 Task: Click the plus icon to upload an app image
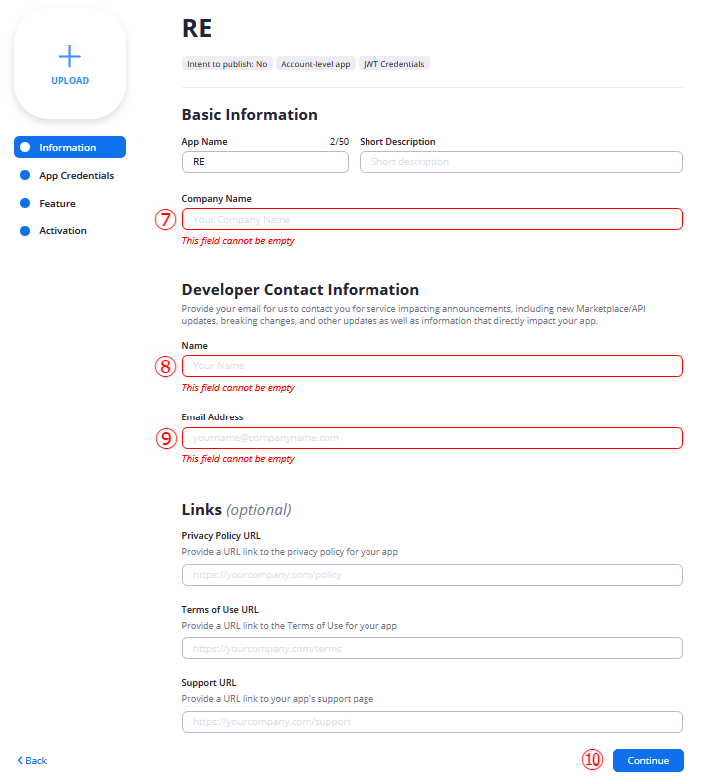pyautogui.click(x=70, y=56)
